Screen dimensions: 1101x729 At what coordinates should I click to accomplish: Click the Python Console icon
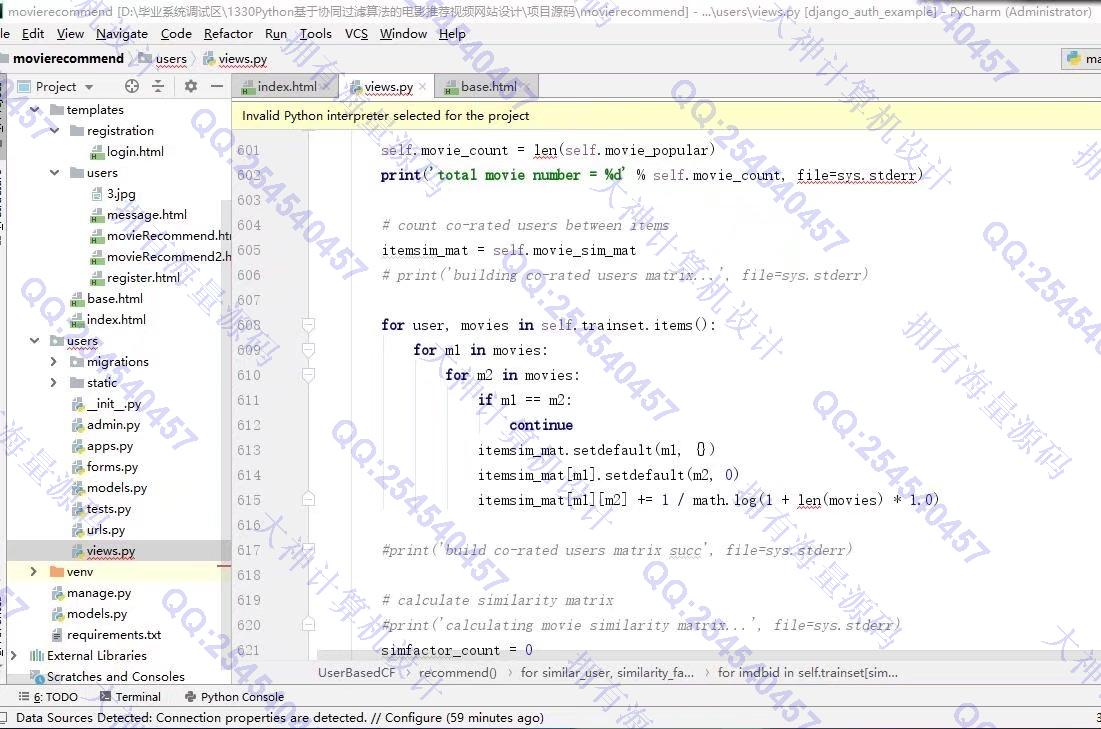coord(190,697)
